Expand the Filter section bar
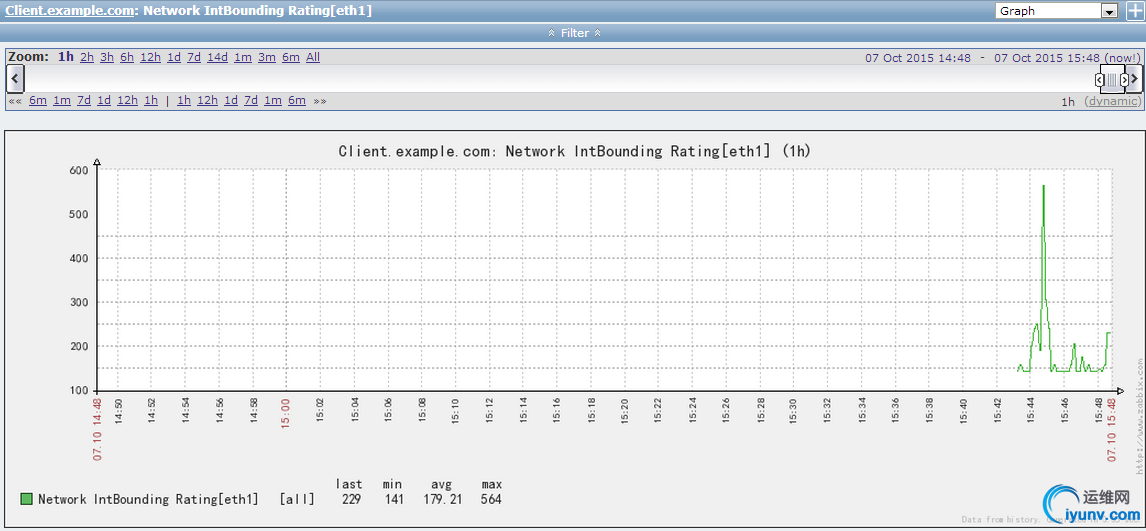Viewport: 1146px width, 531px height. tap(574, 33)
